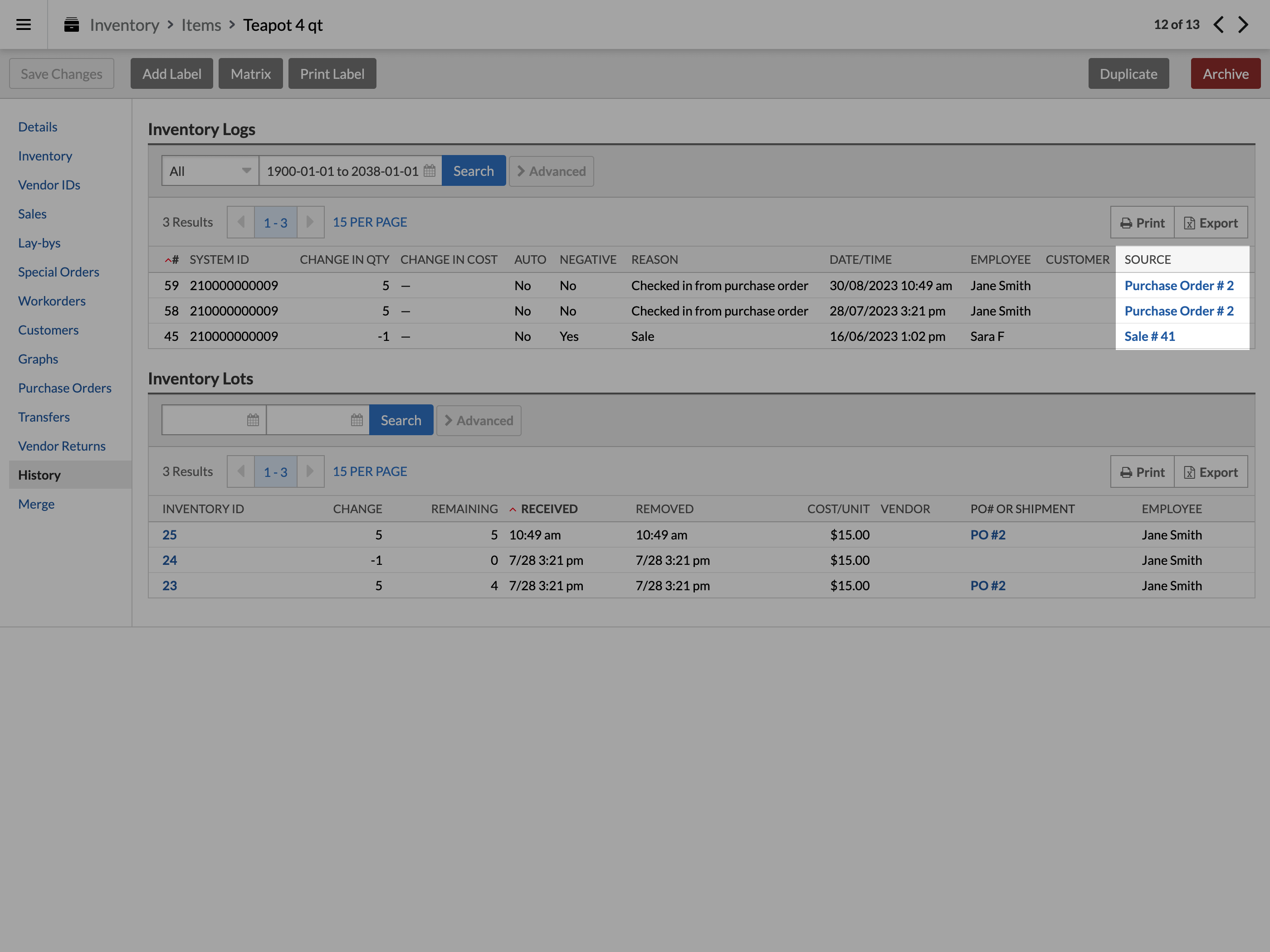Viewport: 1270px width, 952px height.
Task: Open Sales section in sidebar
Action: click(32, 214)
